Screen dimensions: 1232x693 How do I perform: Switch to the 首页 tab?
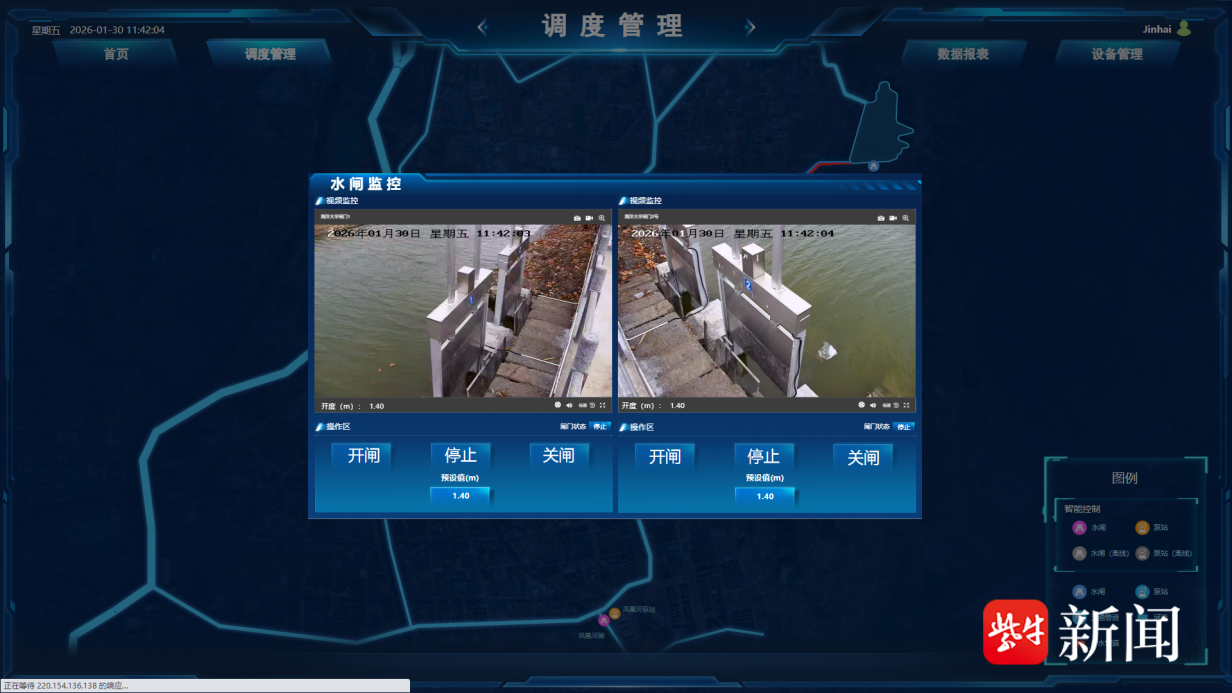[116, 54]
